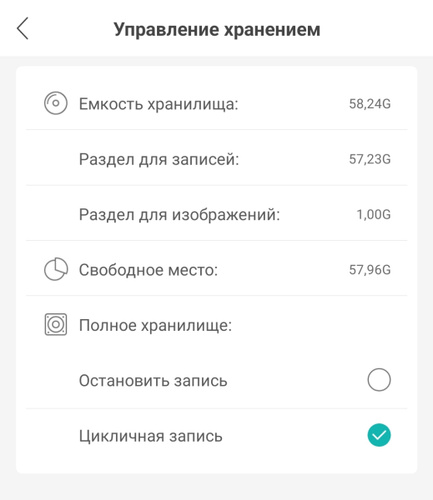The image size is (433, 500).
Task: Open the Свободное место row
Action: pos(217,268)
